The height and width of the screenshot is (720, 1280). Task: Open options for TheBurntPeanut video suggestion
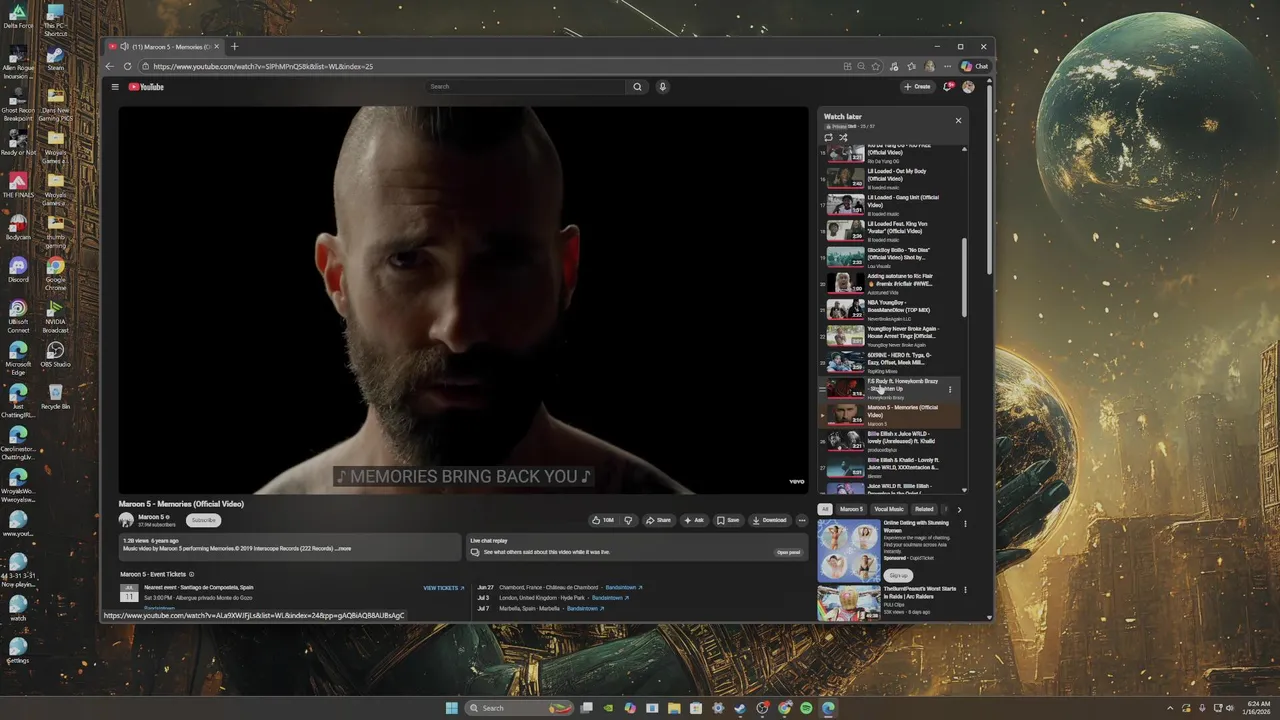[x=965, y=590]
